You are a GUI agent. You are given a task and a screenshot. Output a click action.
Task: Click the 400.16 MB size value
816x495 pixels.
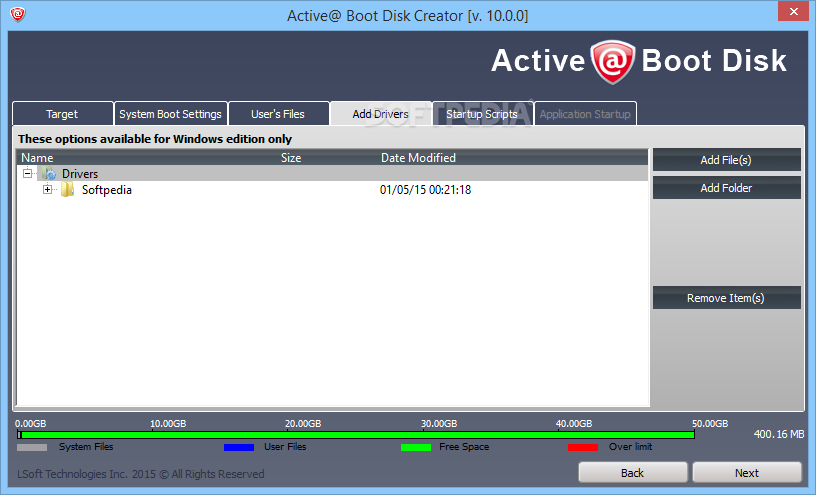(779, 434)
